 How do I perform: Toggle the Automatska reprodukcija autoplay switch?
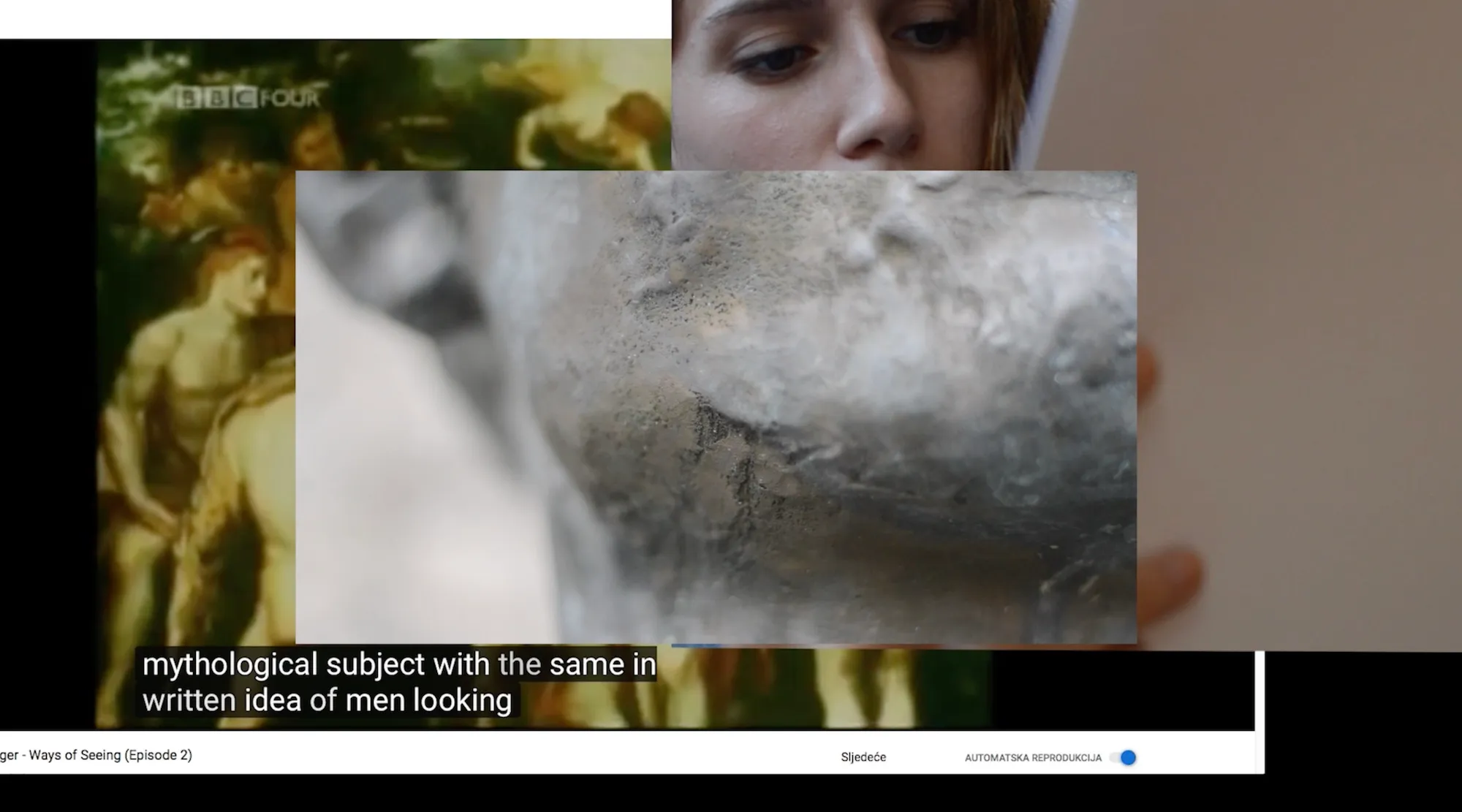(1123, 758)
